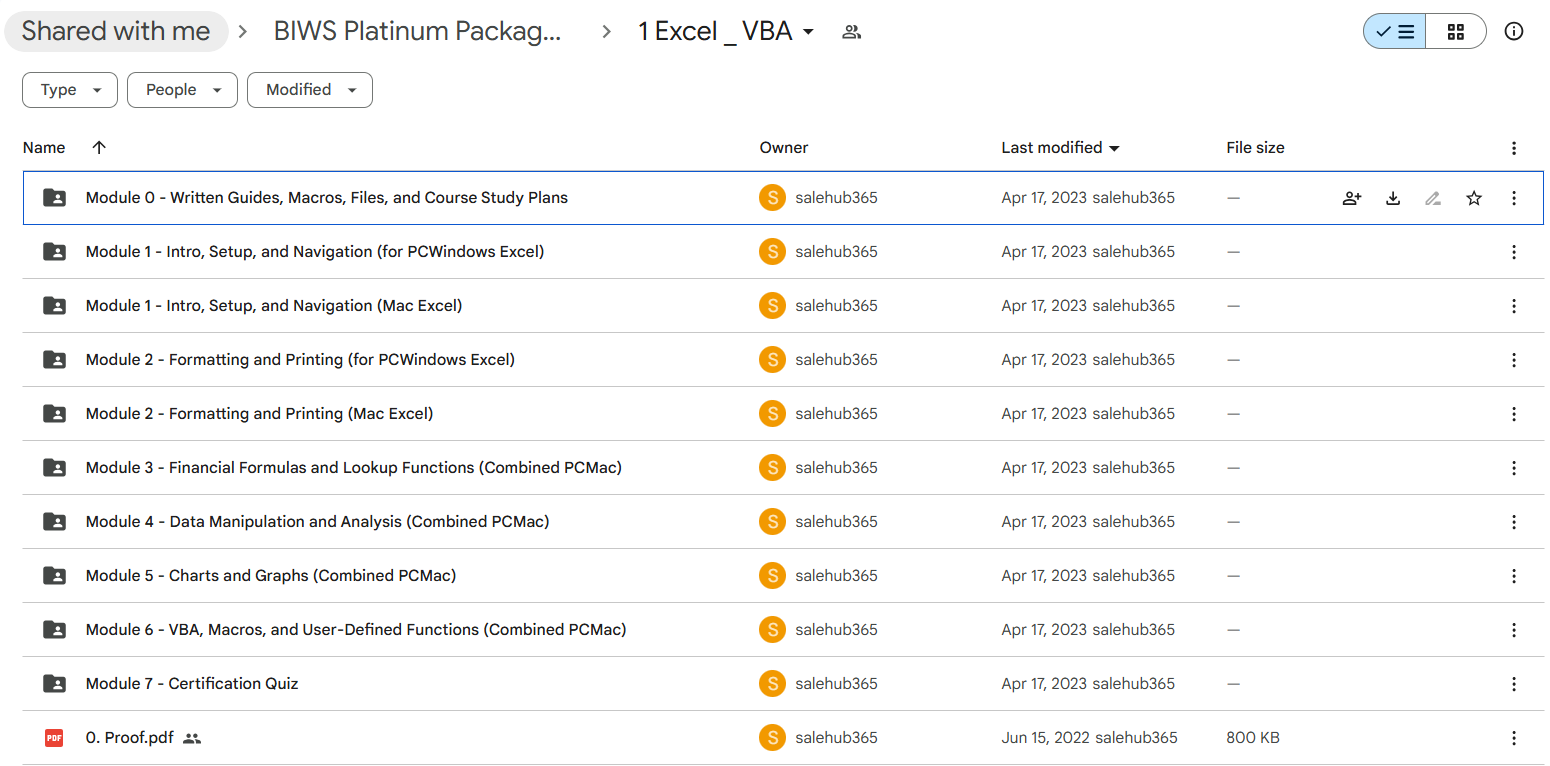Screen dimensions: 1550x766
Task: Click the salehub365 avatar in Module 4 row
Action: coord(772,522)
